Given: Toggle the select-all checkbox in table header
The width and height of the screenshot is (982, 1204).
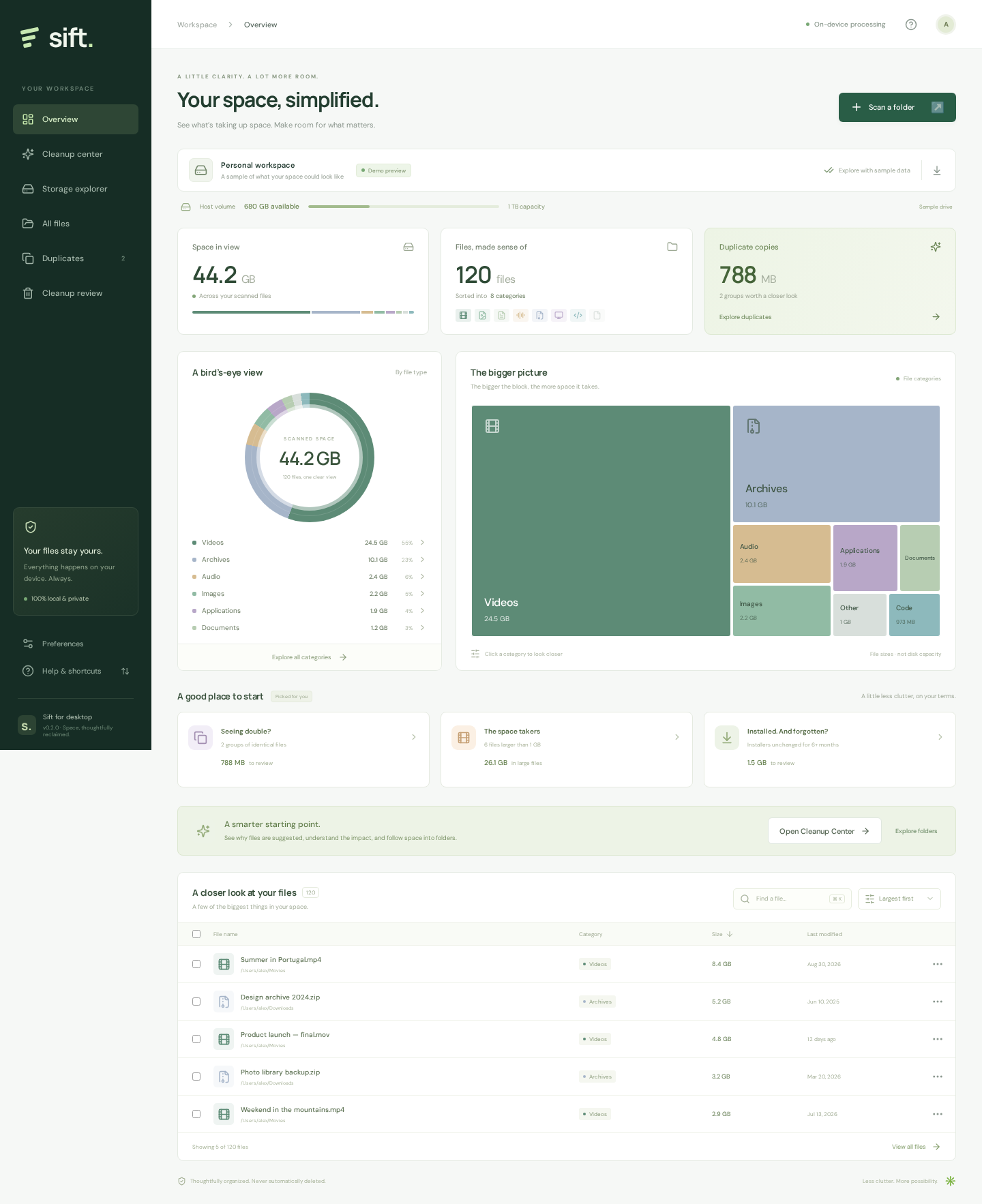Looking at the screenshot, I should tap(196, 934).
